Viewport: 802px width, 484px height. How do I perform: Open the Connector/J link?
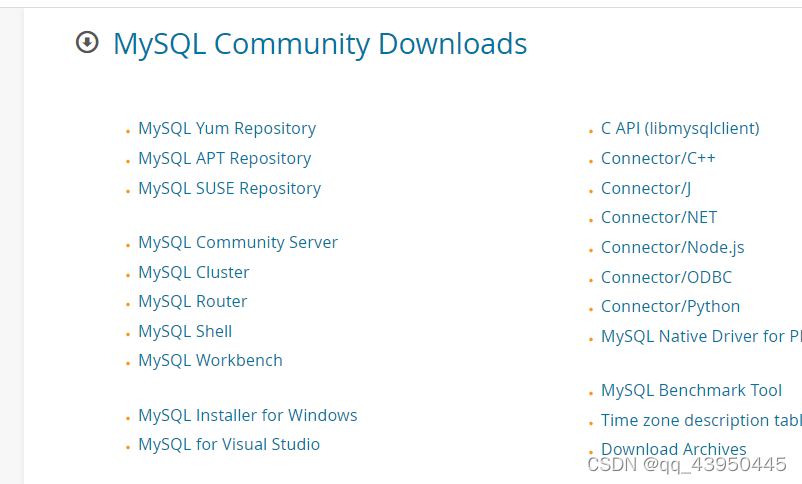point(646,188)
